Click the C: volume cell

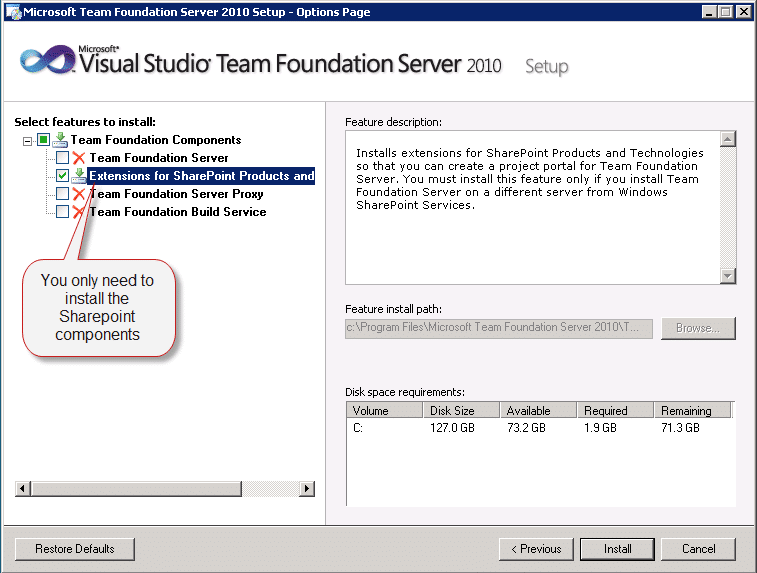pos(358,428)
